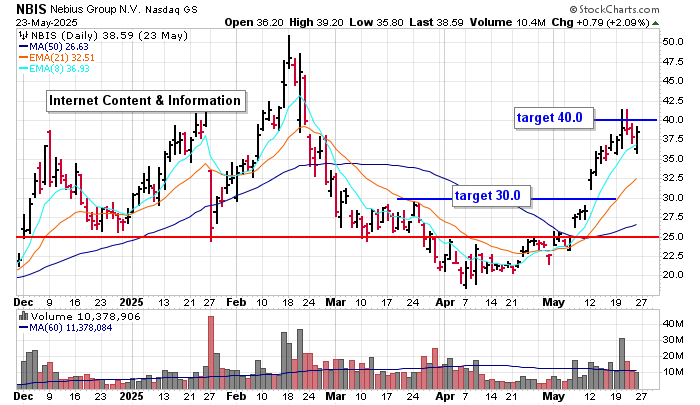Click the Nasdaq GS exchange label
The image size is (700, 405).
point(171,9)
